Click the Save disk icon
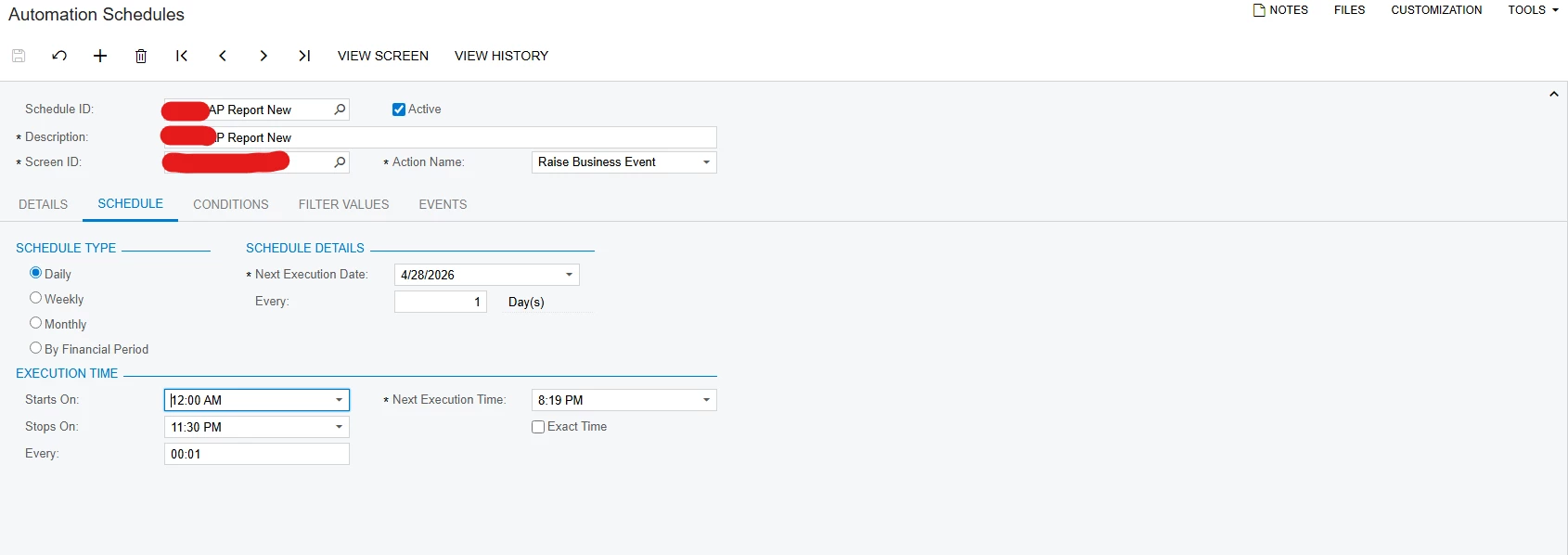 (x=19, y=56)
